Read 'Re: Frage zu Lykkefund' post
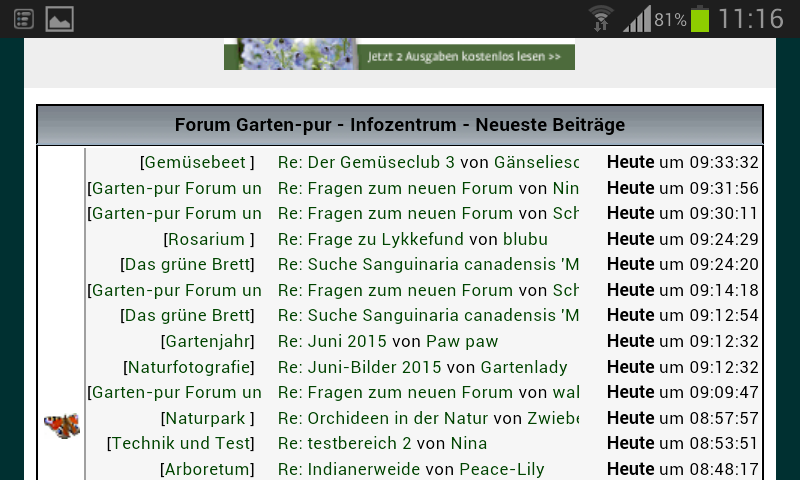Screen dimensions: 800x480 [x=370, y=239]
